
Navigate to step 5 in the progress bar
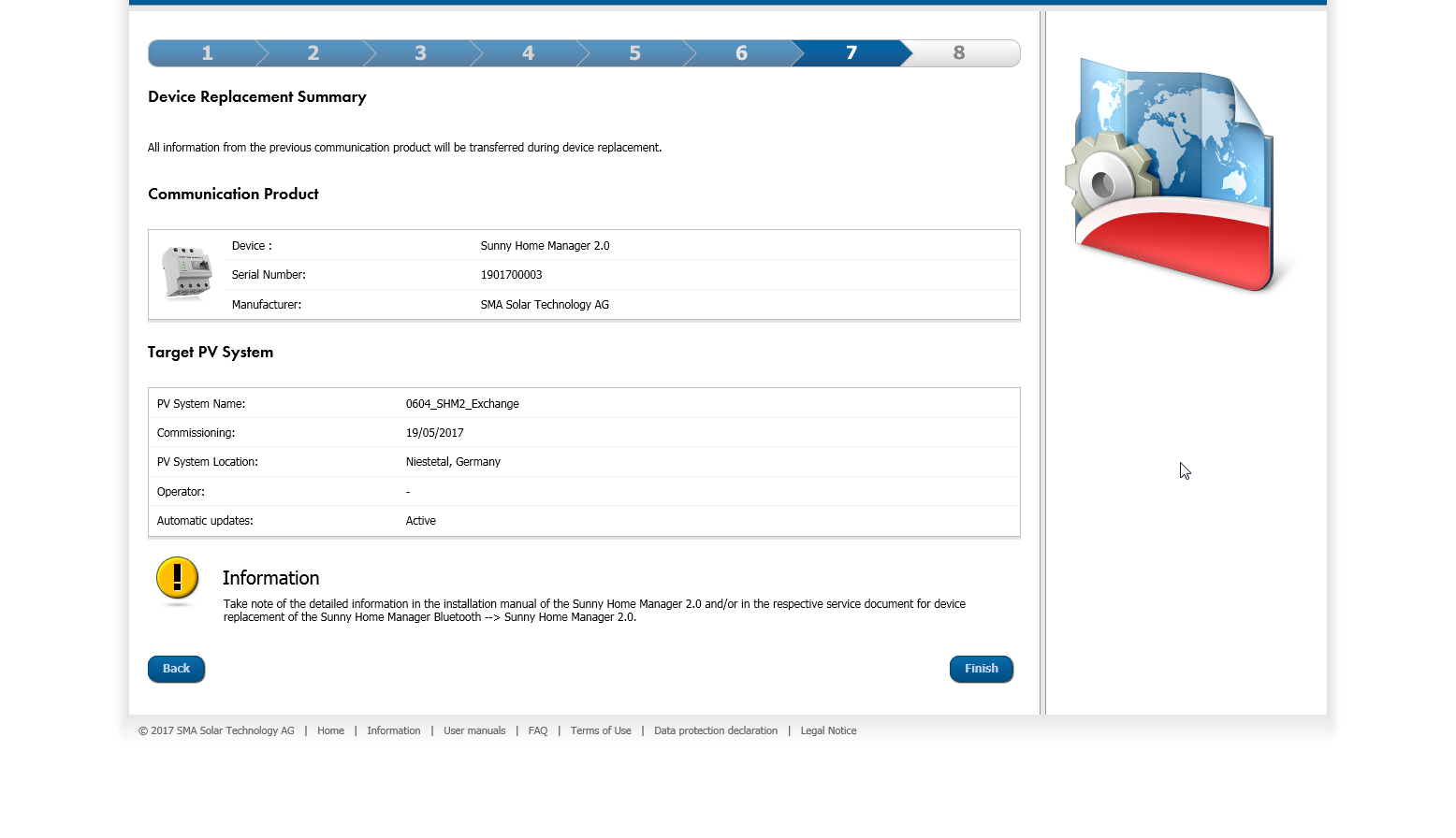click(x=634, y=53)
